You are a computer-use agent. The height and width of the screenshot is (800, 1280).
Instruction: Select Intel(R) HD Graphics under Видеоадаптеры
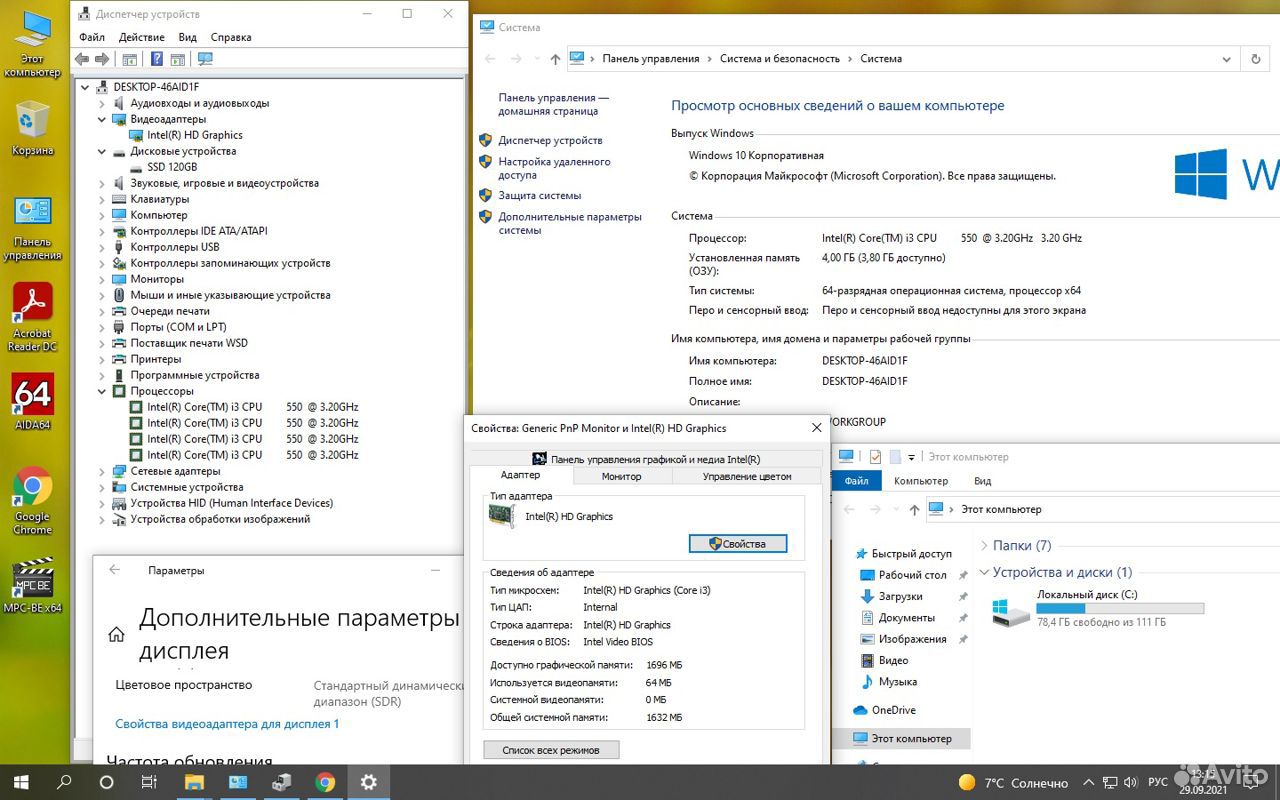tap(195, 135)
